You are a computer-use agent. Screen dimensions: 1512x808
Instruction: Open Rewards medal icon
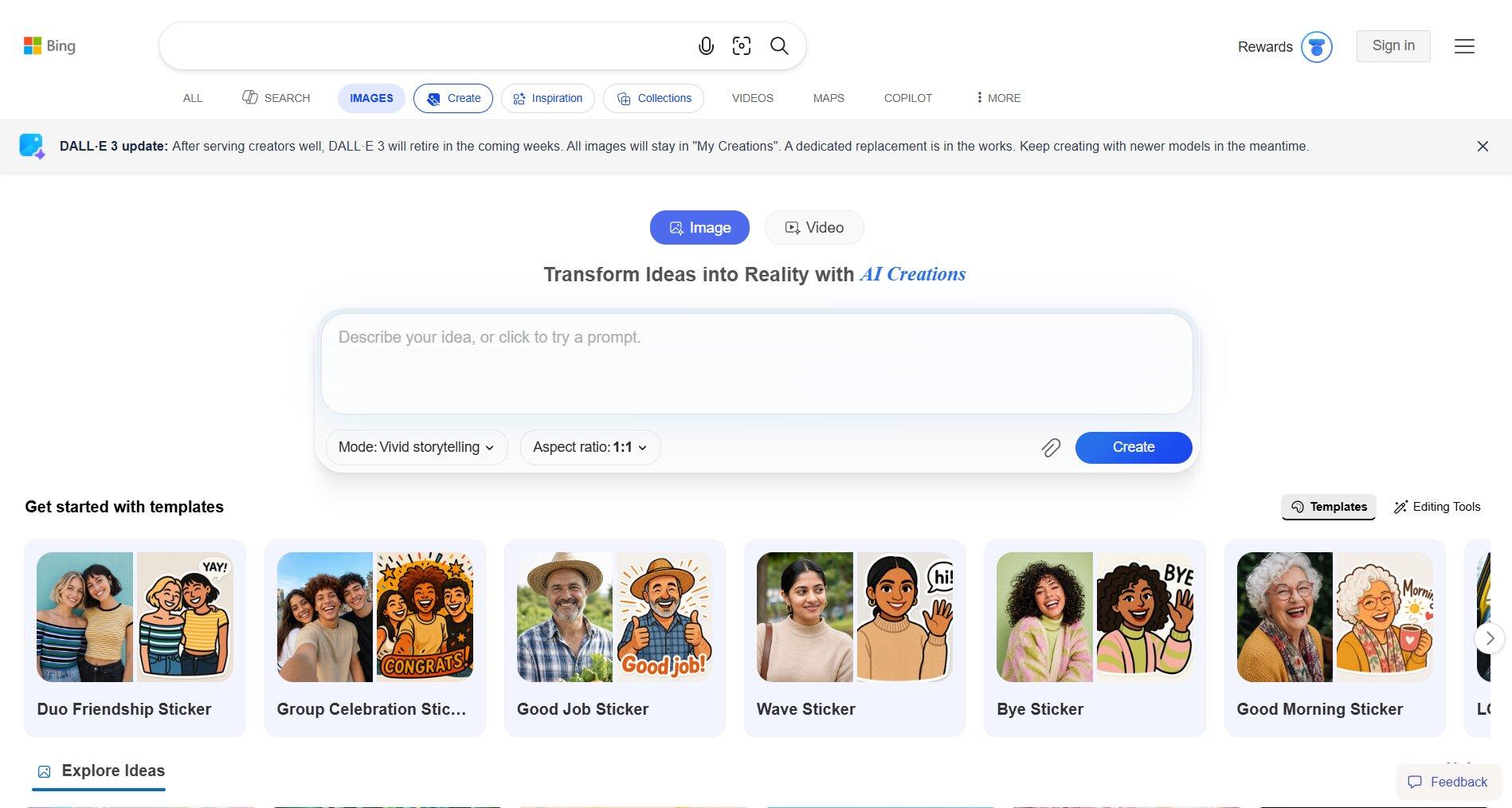tap(1317, 47)
